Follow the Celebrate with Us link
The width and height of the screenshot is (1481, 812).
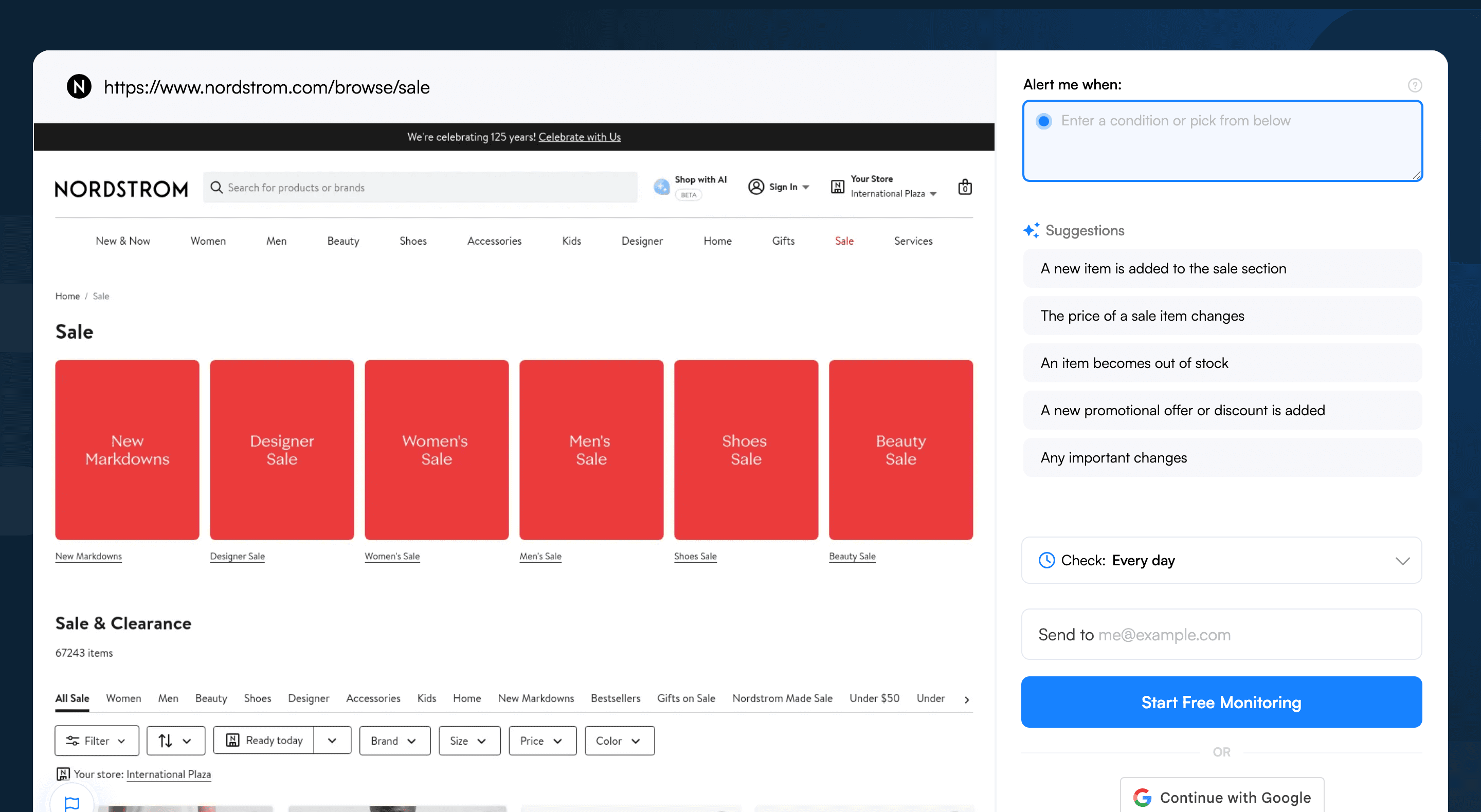[579, 137]
